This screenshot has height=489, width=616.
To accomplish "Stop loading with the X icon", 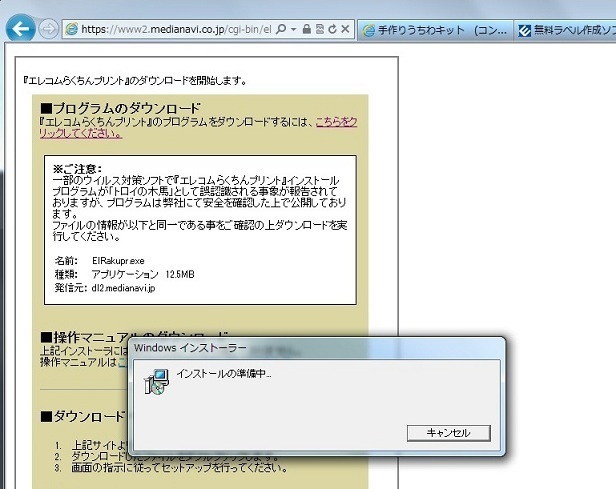I will click(345, 29).
